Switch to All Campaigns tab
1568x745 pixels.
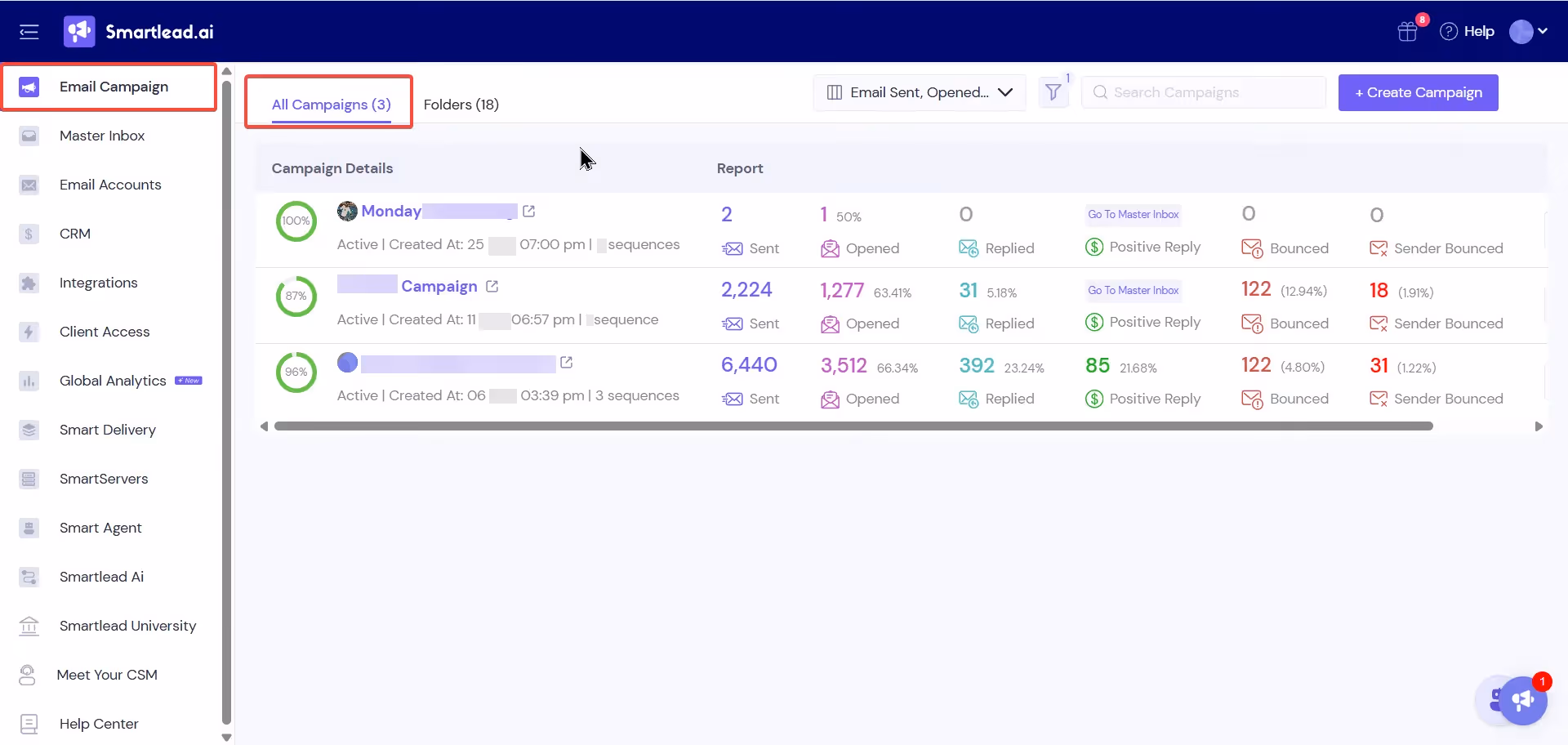[x=332, y=105]
